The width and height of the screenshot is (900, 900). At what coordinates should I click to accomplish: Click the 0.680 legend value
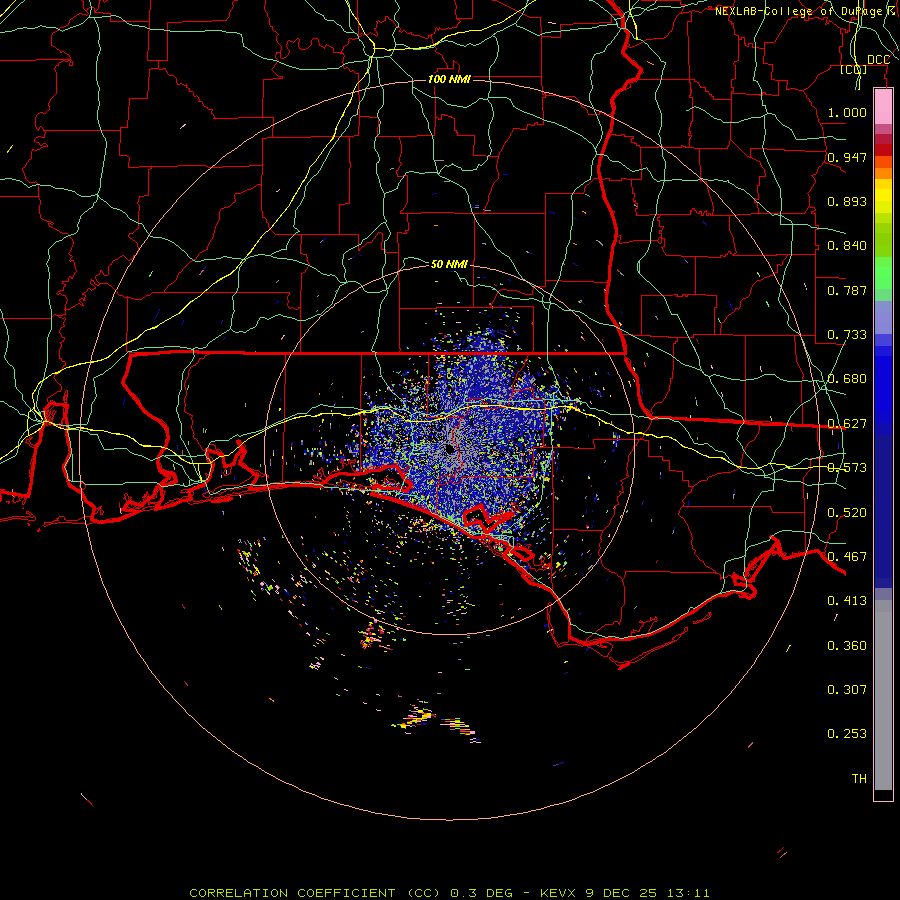847,379
